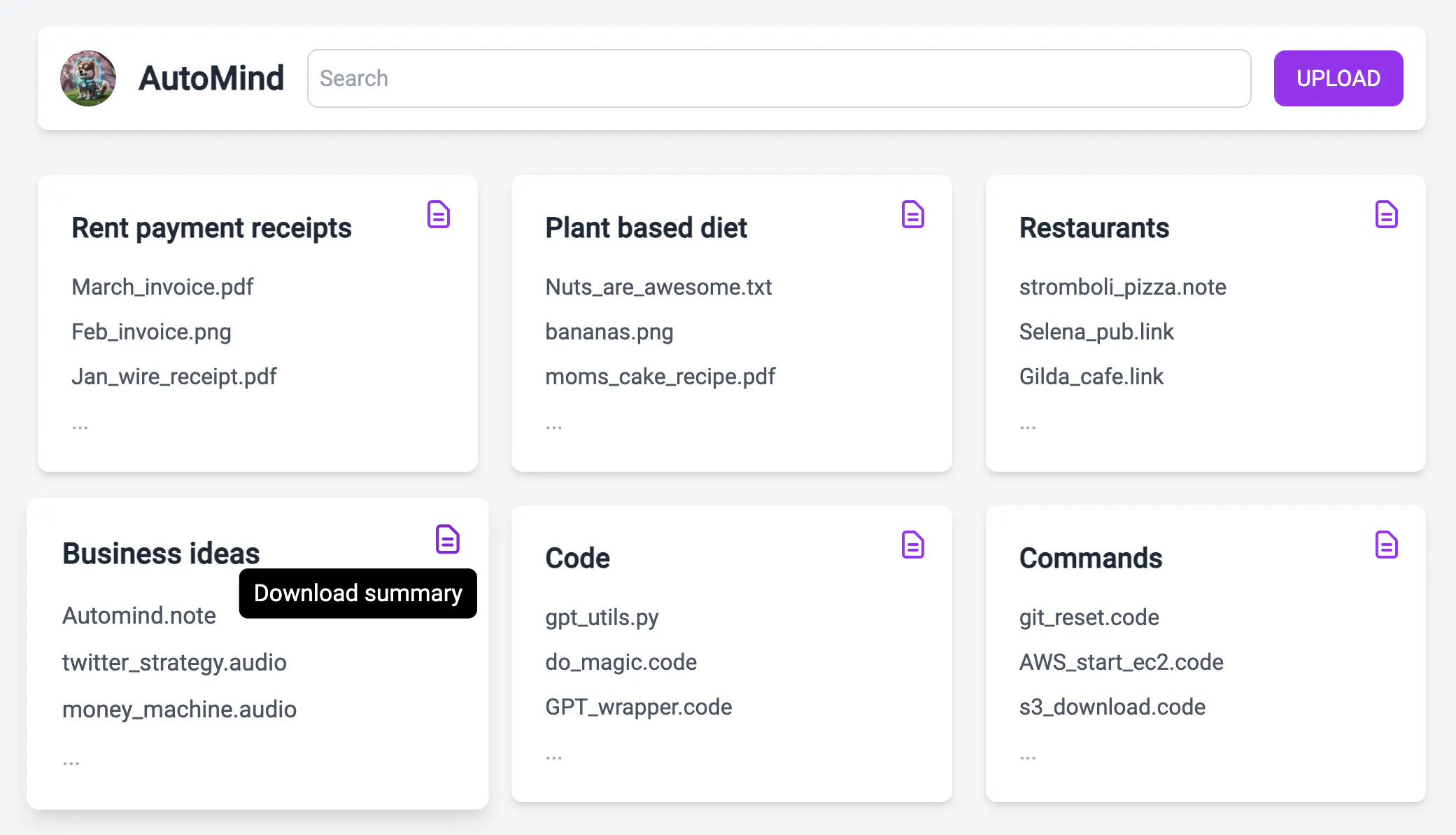Open GPT_wrapper.code file

point(639,707)
